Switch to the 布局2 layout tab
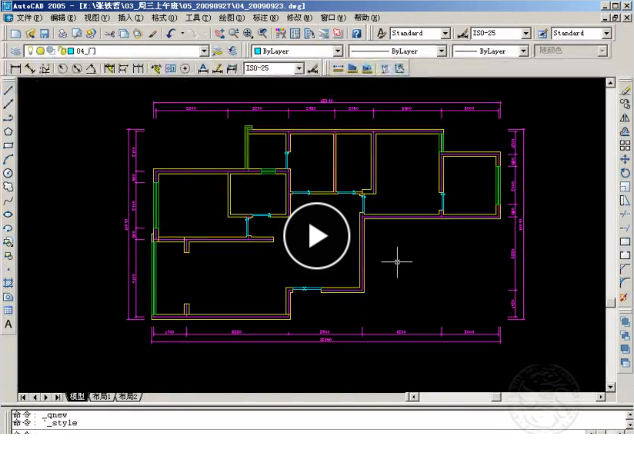 pyautogui.click(x=128, y=397)
